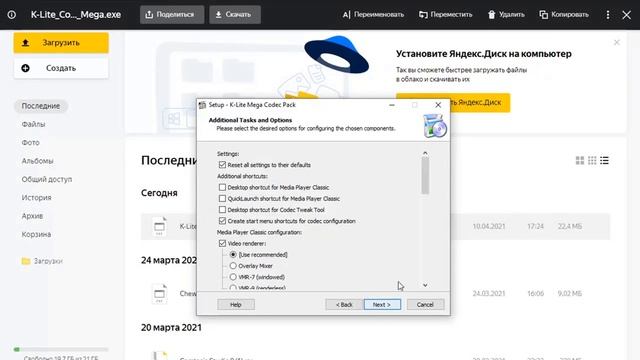
Task: Click Копировать copy action
Action: pyautogui.click(x=564, y=15)
